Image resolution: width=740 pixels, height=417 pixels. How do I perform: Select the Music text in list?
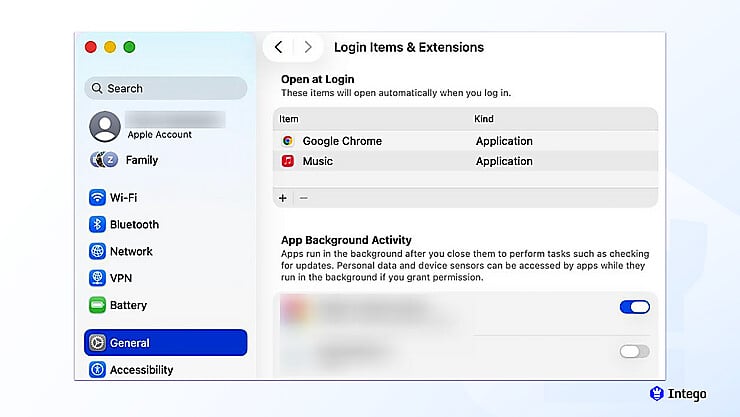[x=318, y=161]
